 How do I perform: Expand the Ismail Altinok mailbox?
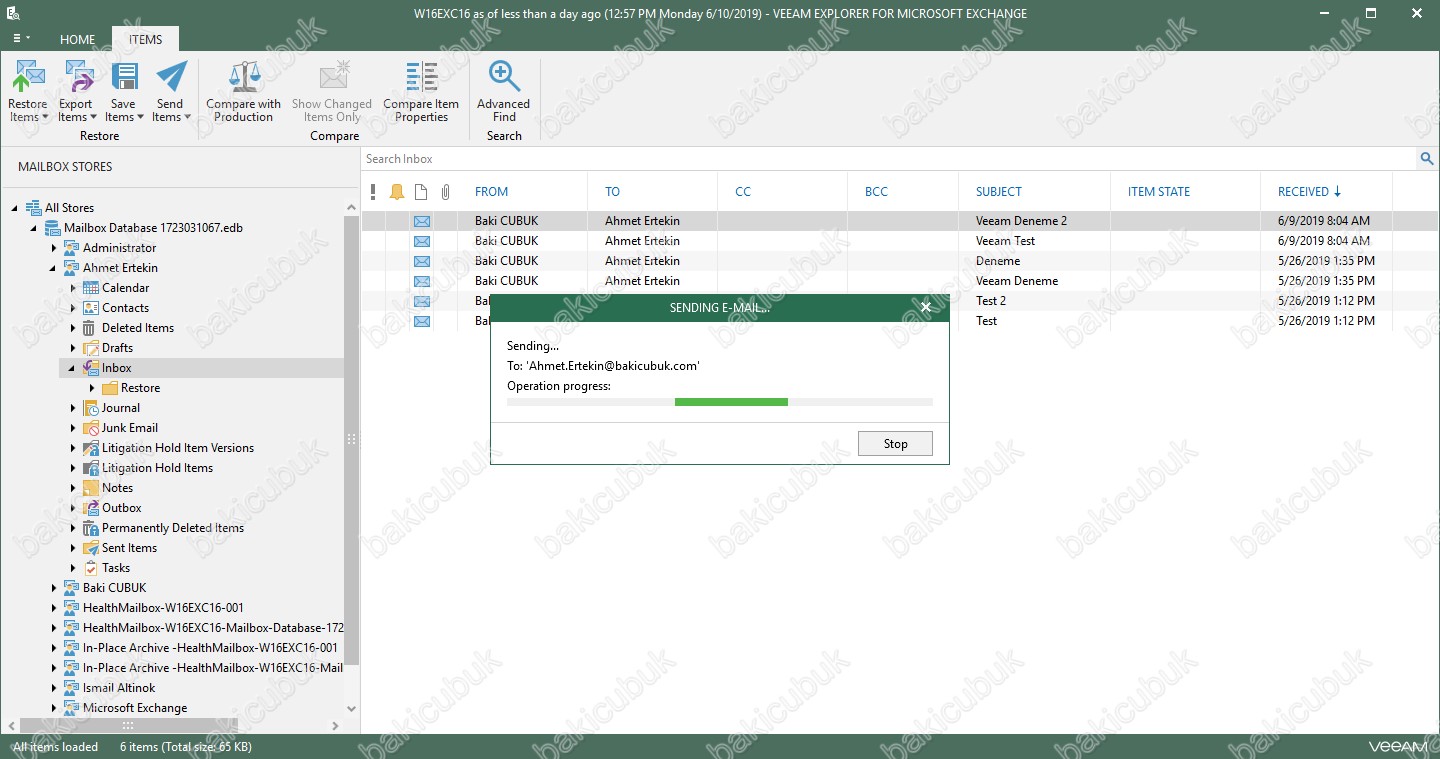click(x=54, y=688)
